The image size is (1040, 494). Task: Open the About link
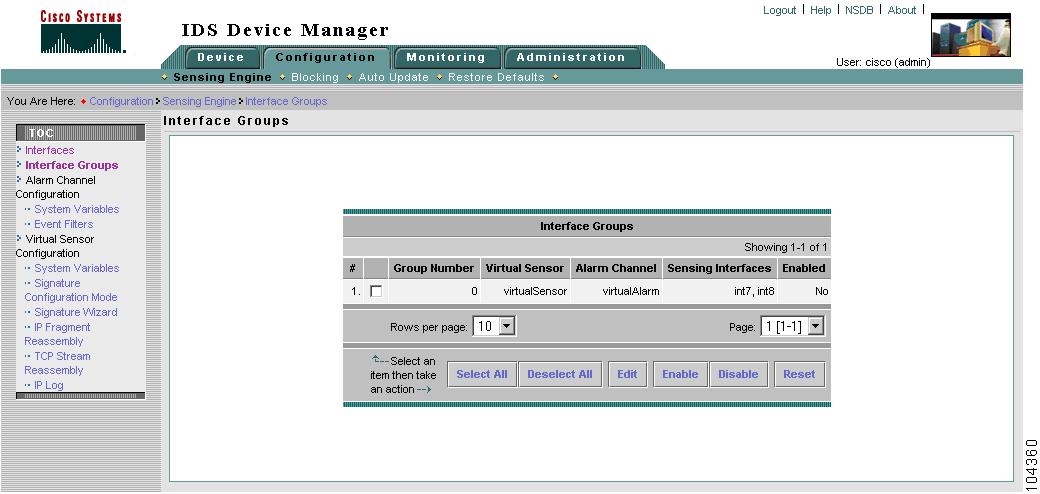(x=902, y=10)
